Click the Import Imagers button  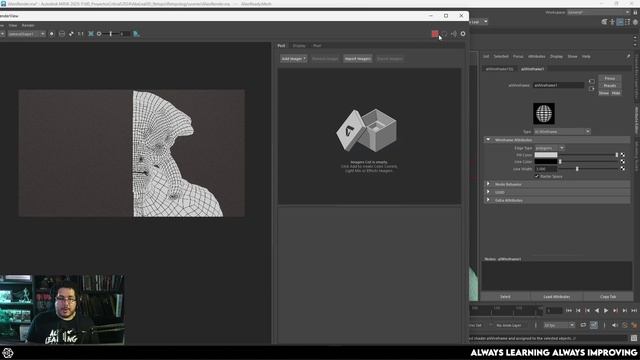[x=358, y=59]
